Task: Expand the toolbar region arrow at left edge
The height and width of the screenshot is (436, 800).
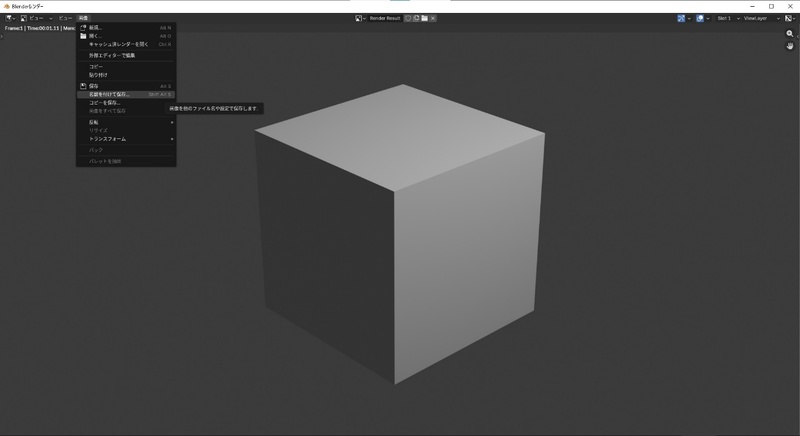Action: pos(2,36)
